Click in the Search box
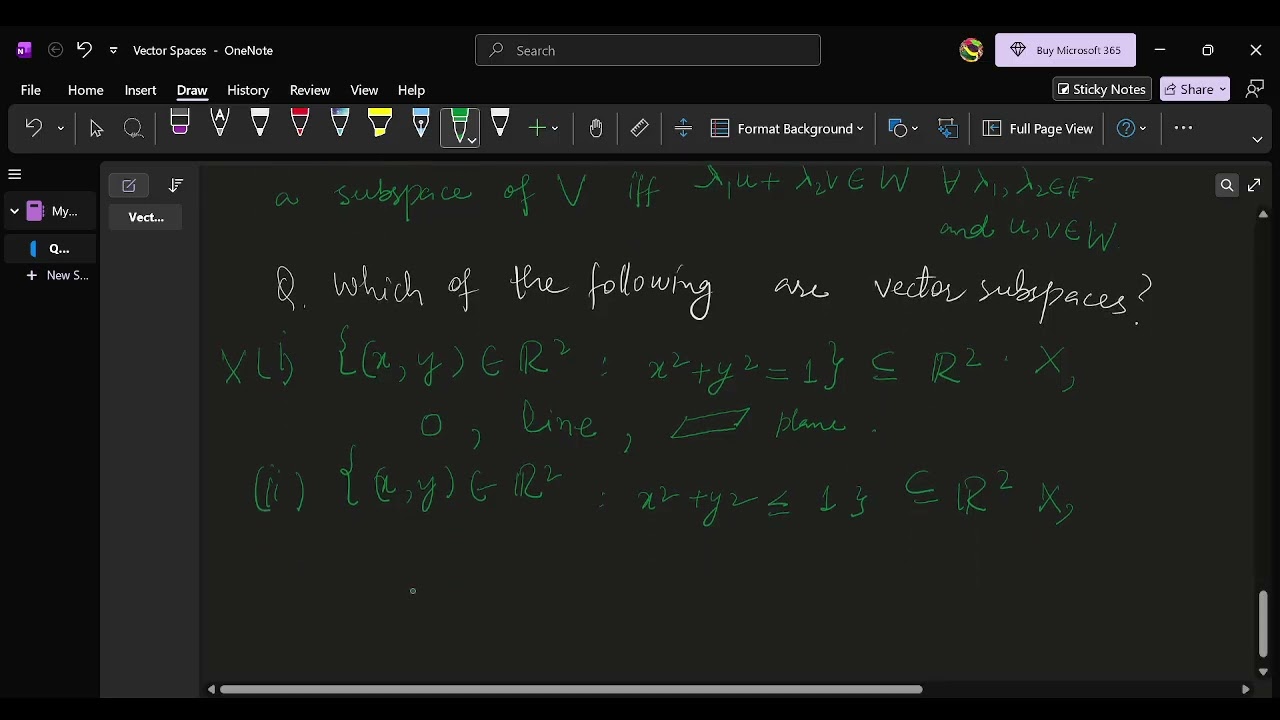1280x720 pixels. (x=648, y=50)
